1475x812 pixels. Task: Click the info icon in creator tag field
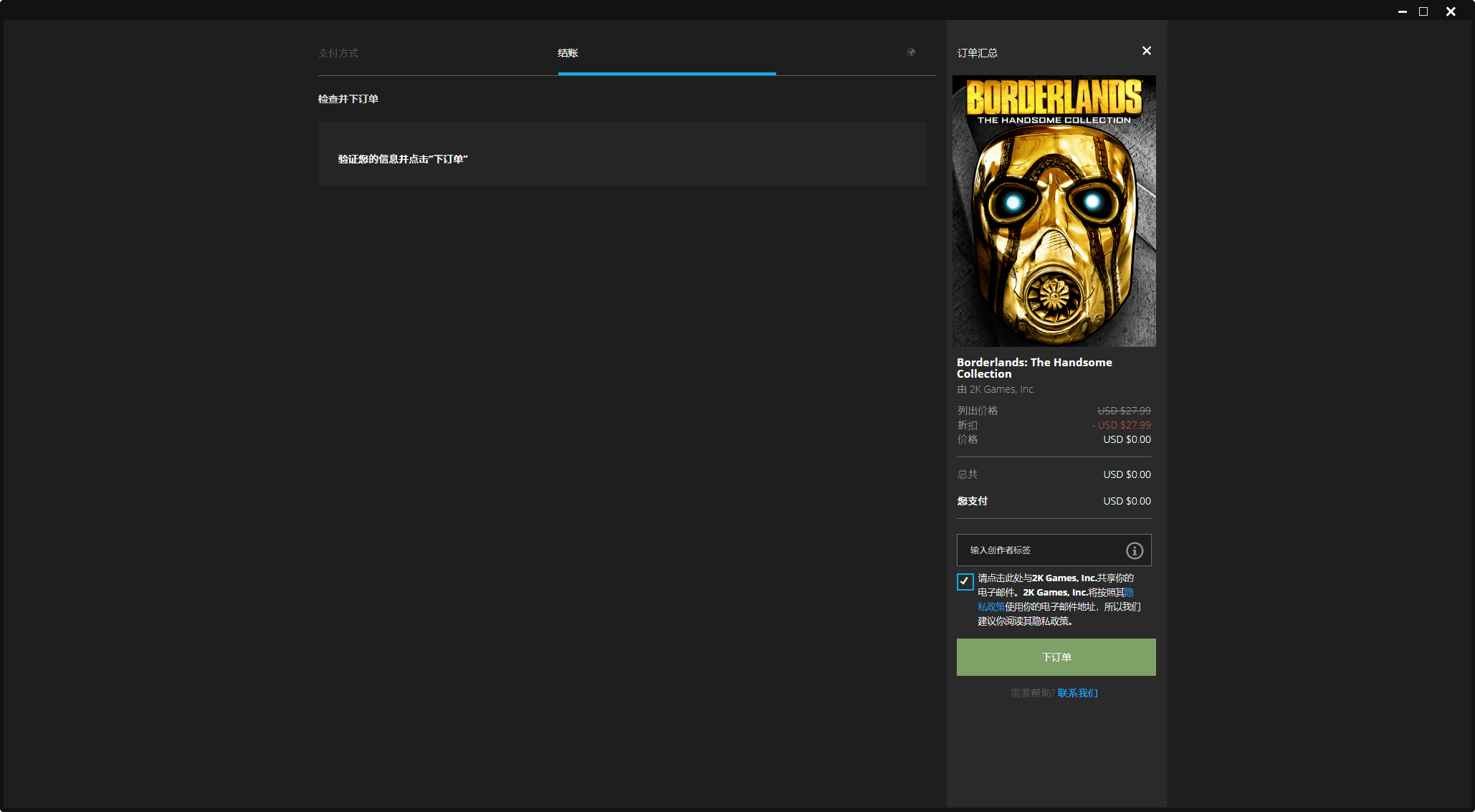coord(1135,550)
